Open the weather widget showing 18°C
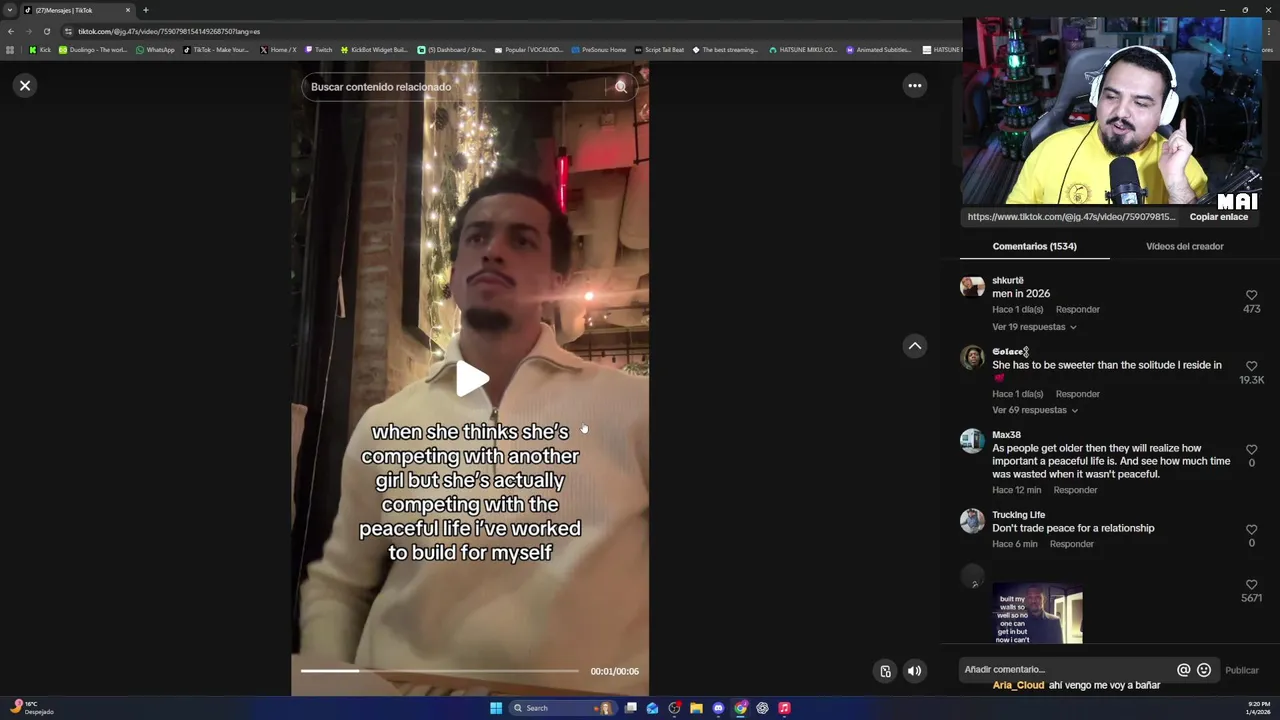This screenshot has width=1280, height=720. click(x=30, y=708)
